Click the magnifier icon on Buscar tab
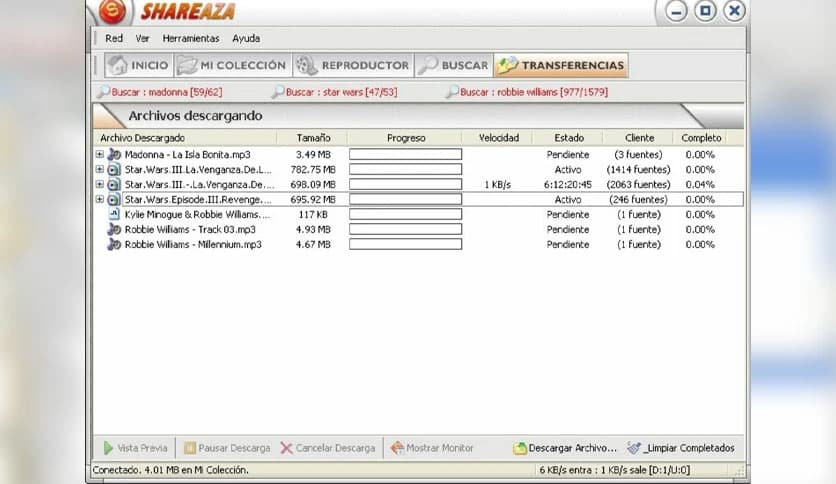836x484 pixels. pos(427,65)
